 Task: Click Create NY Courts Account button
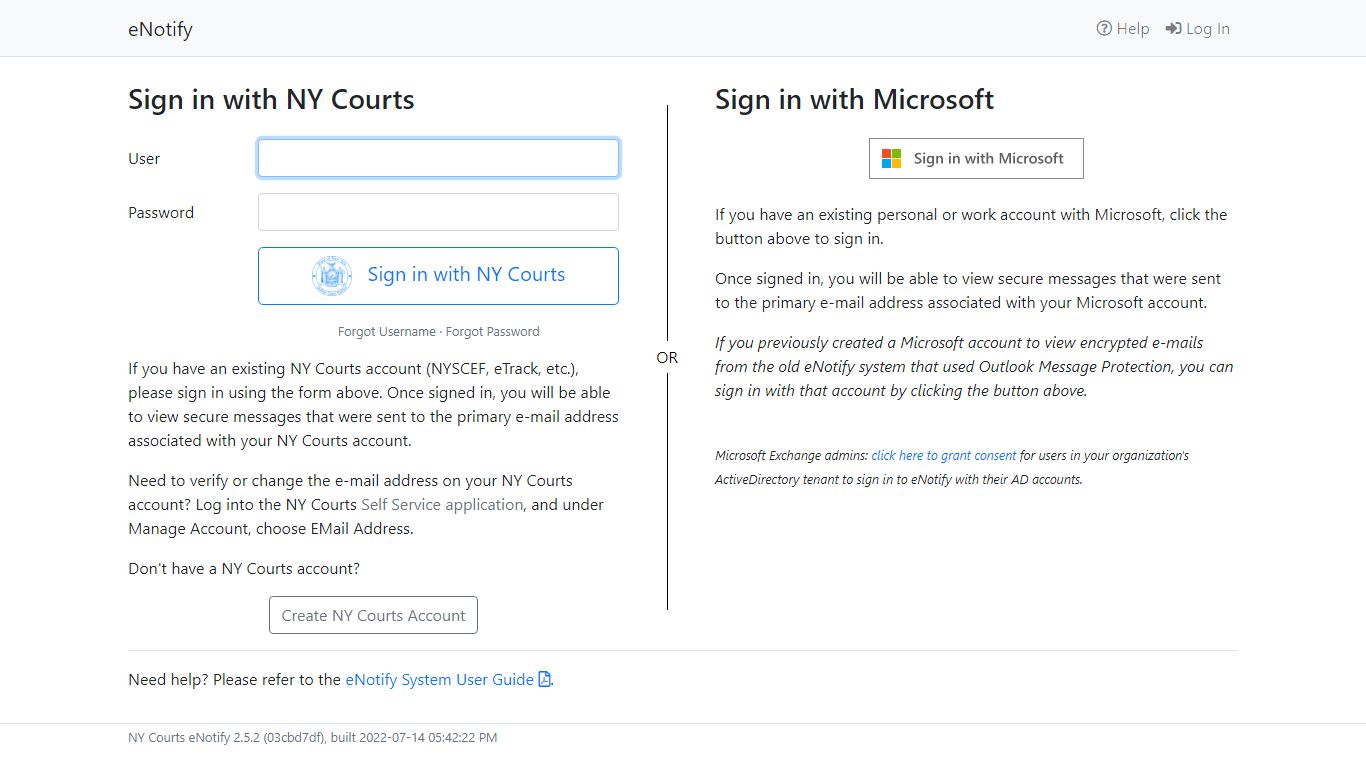coord(373,615)
